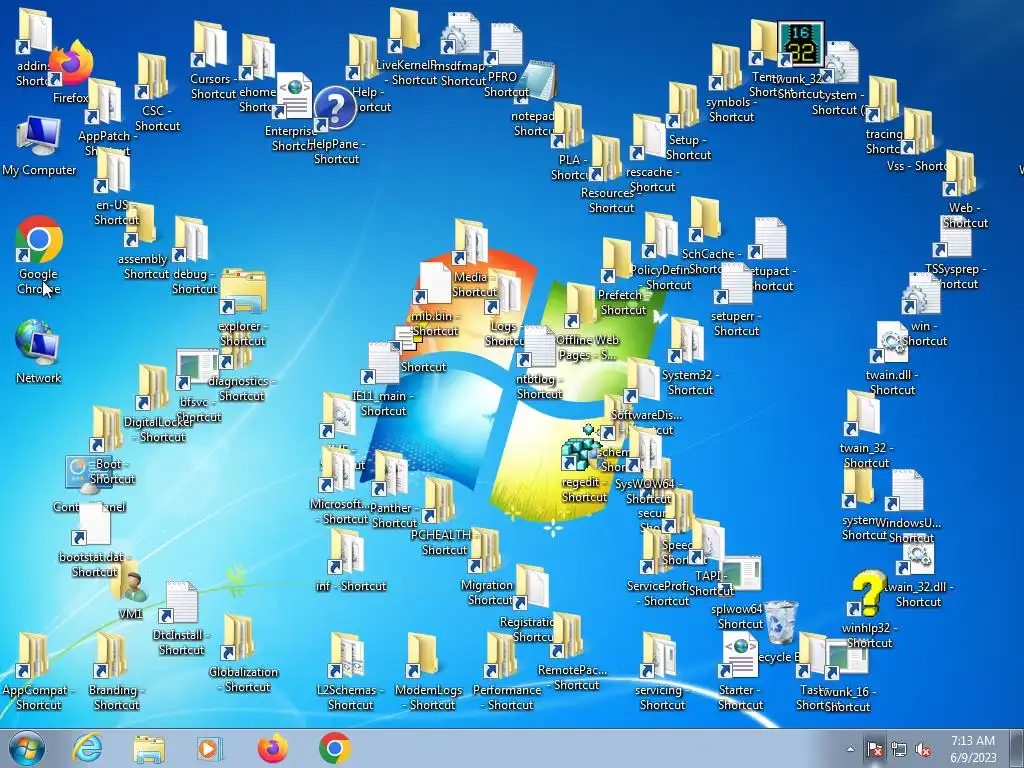Click the muted volume tray icon

tap(923, 750)
